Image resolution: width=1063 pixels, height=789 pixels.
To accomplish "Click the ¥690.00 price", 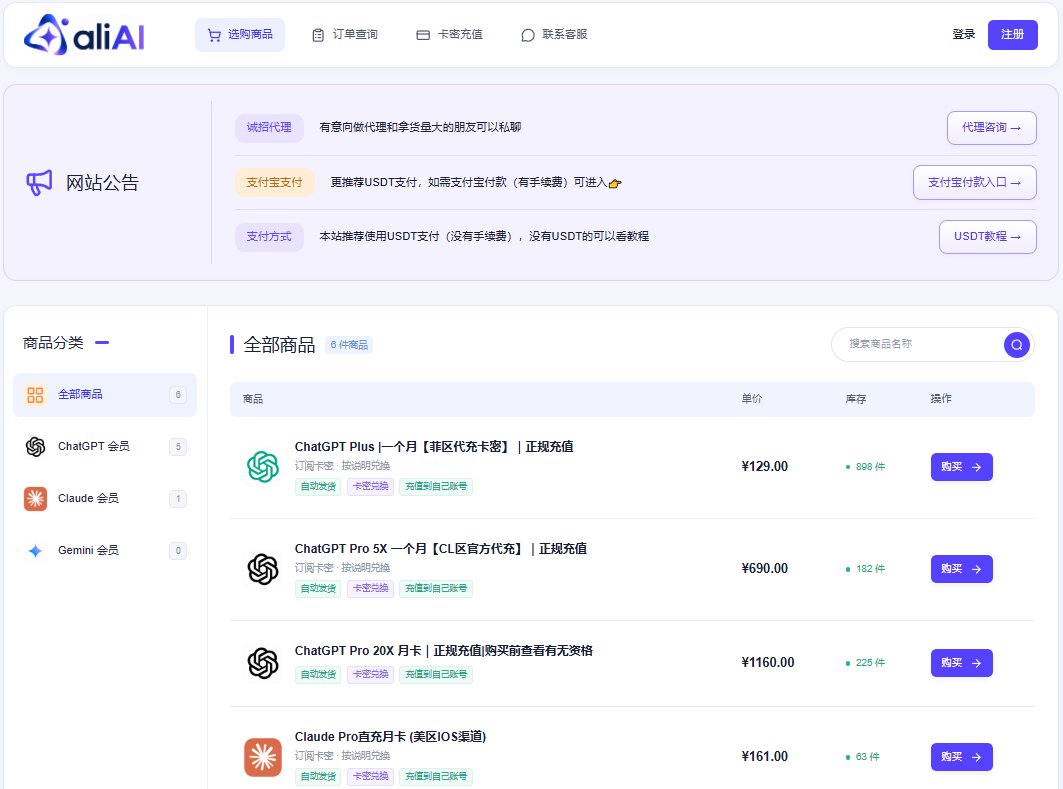I will tap(765, 569).
